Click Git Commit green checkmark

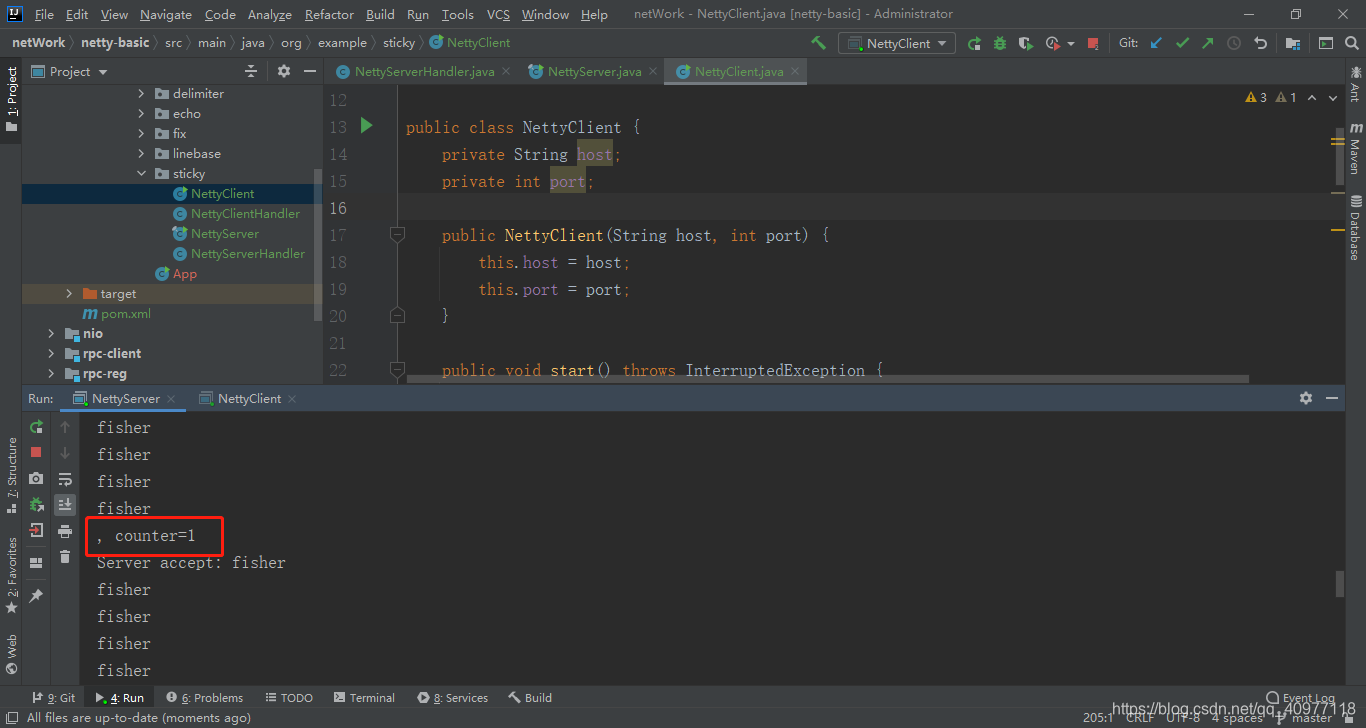[x=1183, y=43]
